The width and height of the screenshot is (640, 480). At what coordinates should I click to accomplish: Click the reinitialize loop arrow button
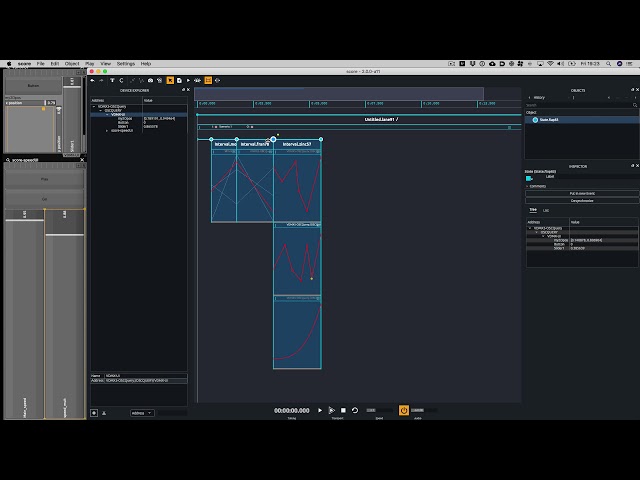[x=355, y=410]
